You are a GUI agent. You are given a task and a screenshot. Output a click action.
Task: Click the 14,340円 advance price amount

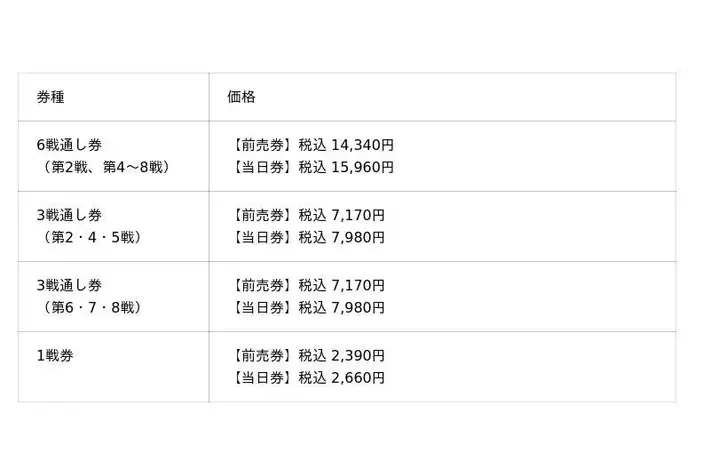click(x=362, y=145)
